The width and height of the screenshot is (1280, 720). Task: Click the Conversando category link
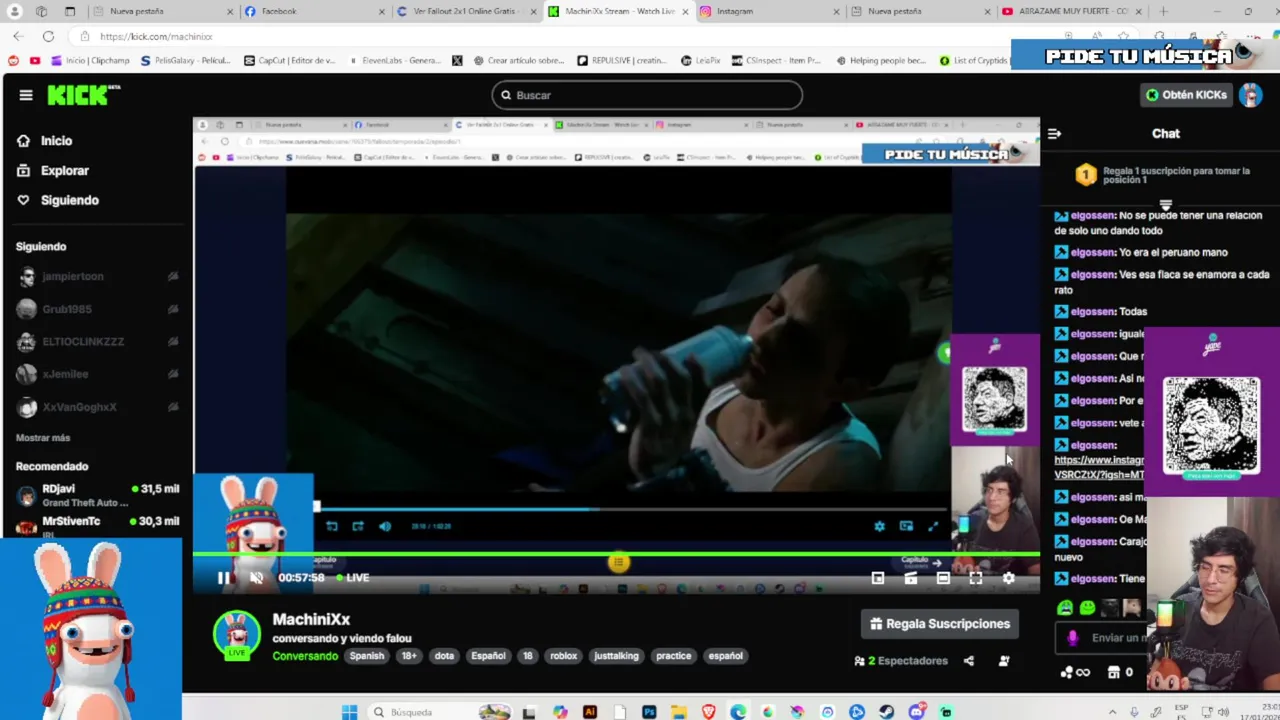305,656
